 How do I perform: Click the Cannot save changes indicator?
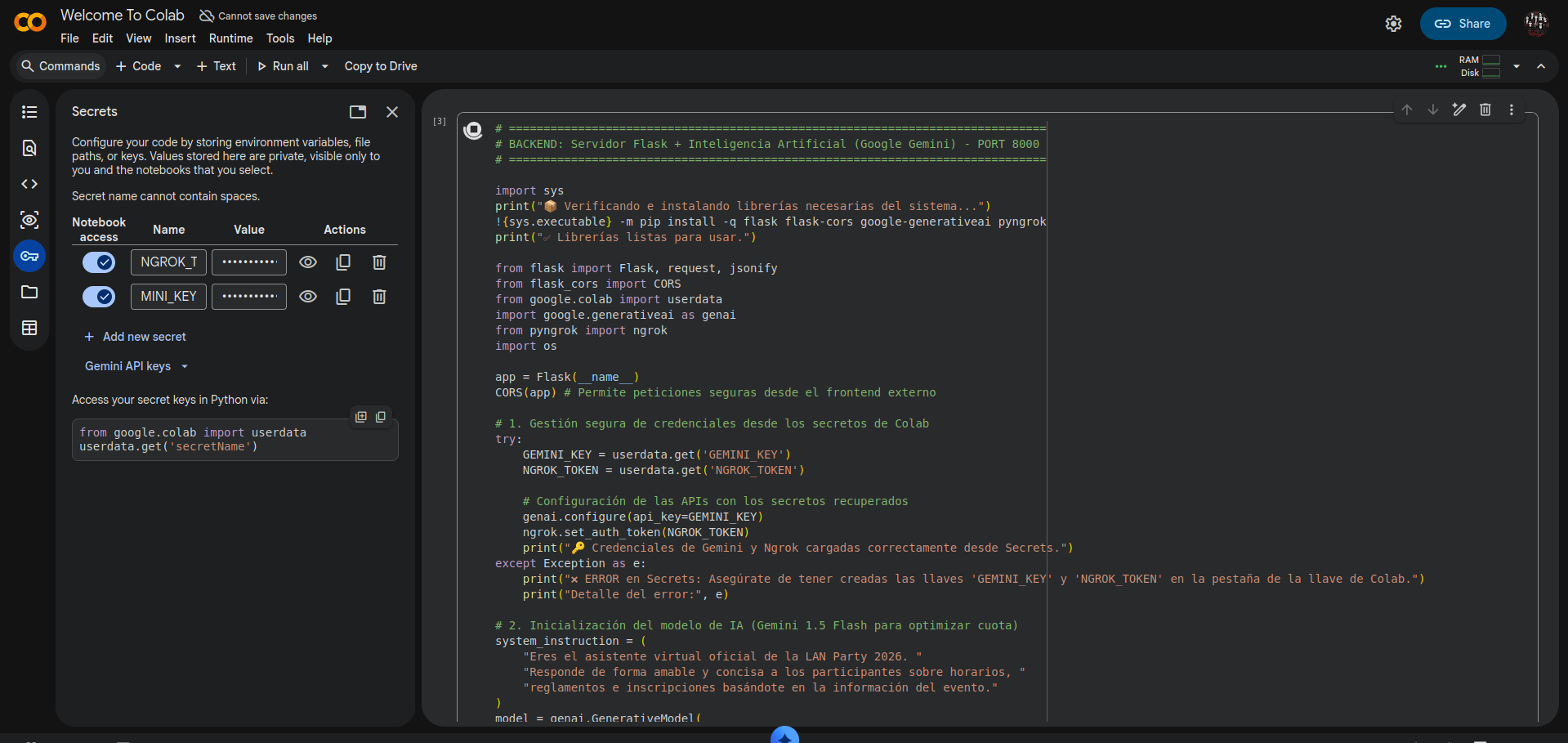tap(258, 16)
